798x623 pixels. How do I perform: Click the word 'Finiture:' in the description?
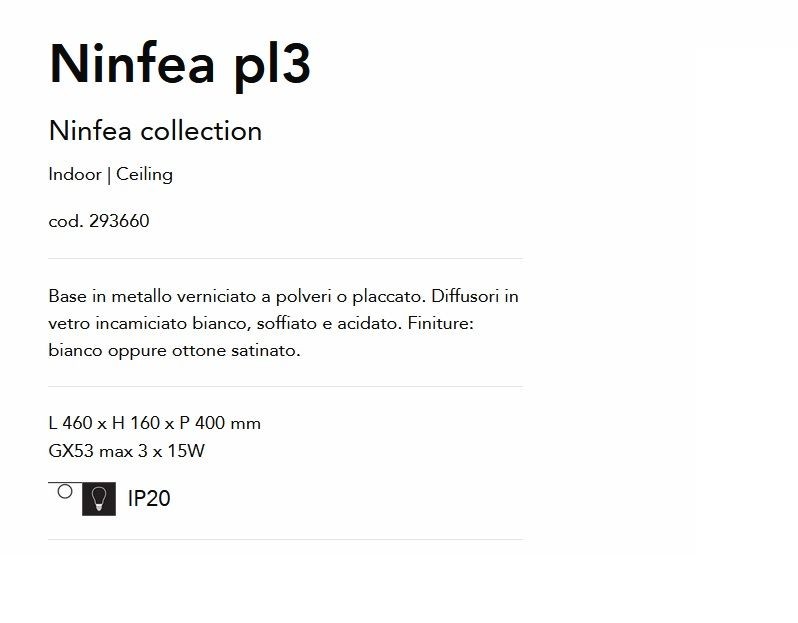(441, 323)
